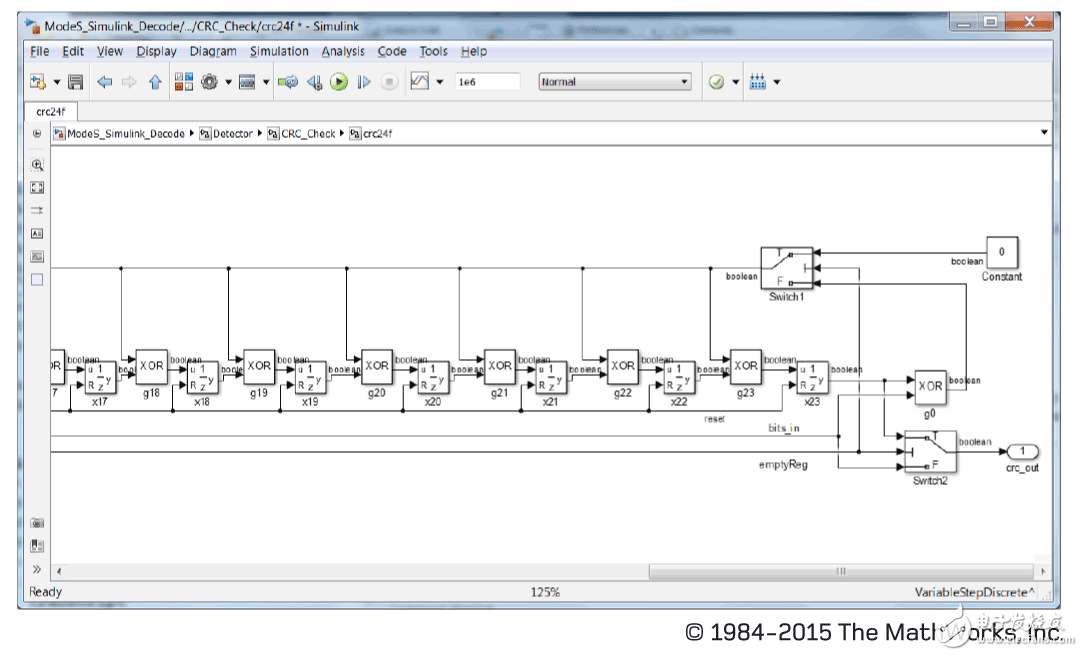Viewport: 1083px width, 656px height.
Task: Click the Screenshot camera icon
Action: (37, 523)
